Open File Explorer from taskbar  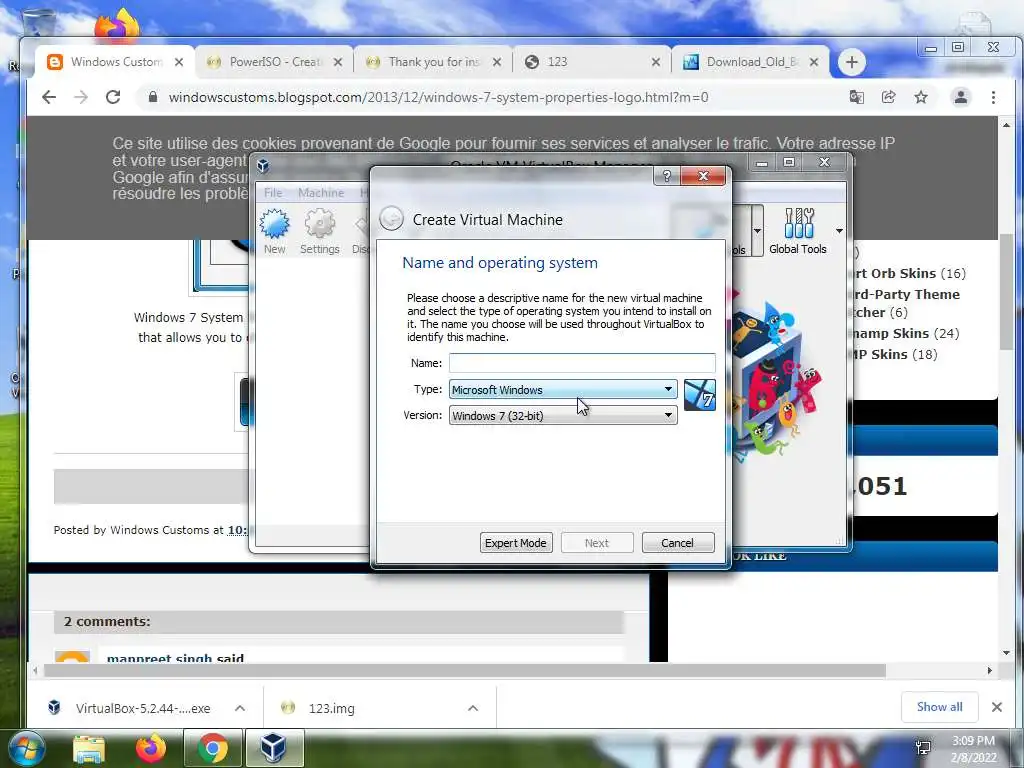click(x=89, y=748)
